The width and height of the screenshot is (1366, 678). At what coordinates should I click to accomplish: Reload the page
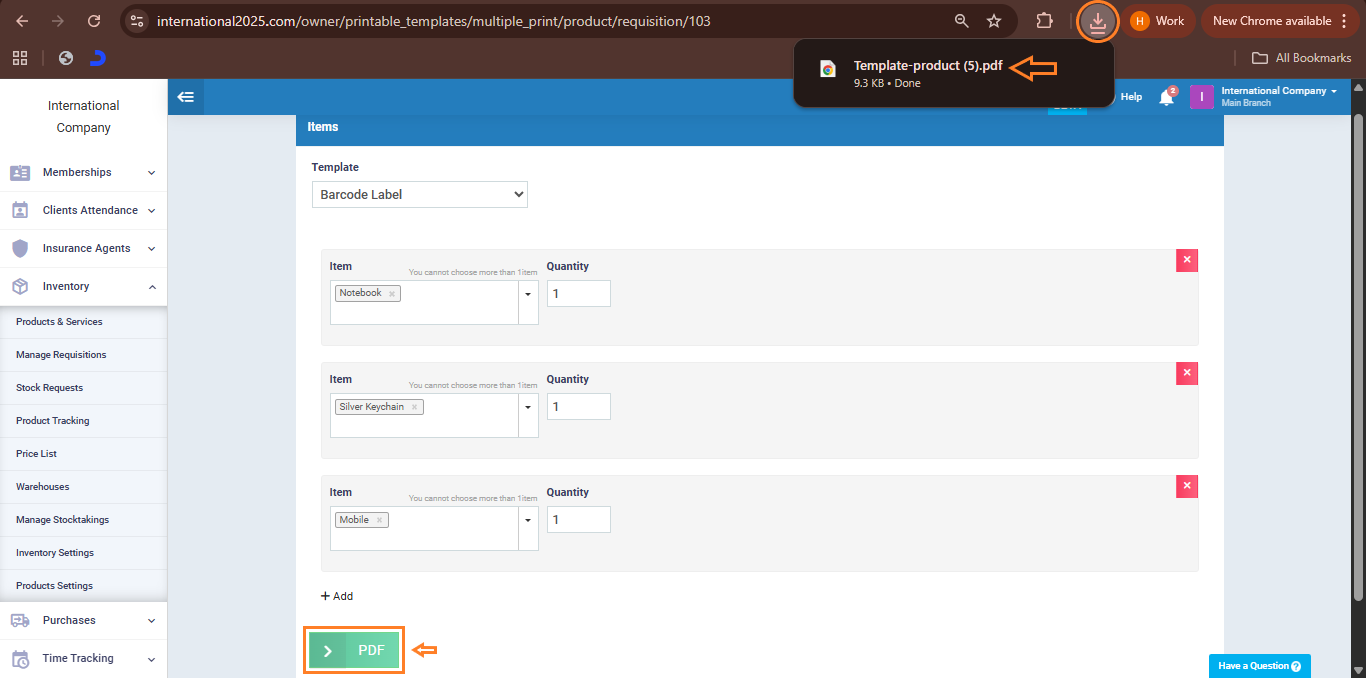[x=94, y=21]
